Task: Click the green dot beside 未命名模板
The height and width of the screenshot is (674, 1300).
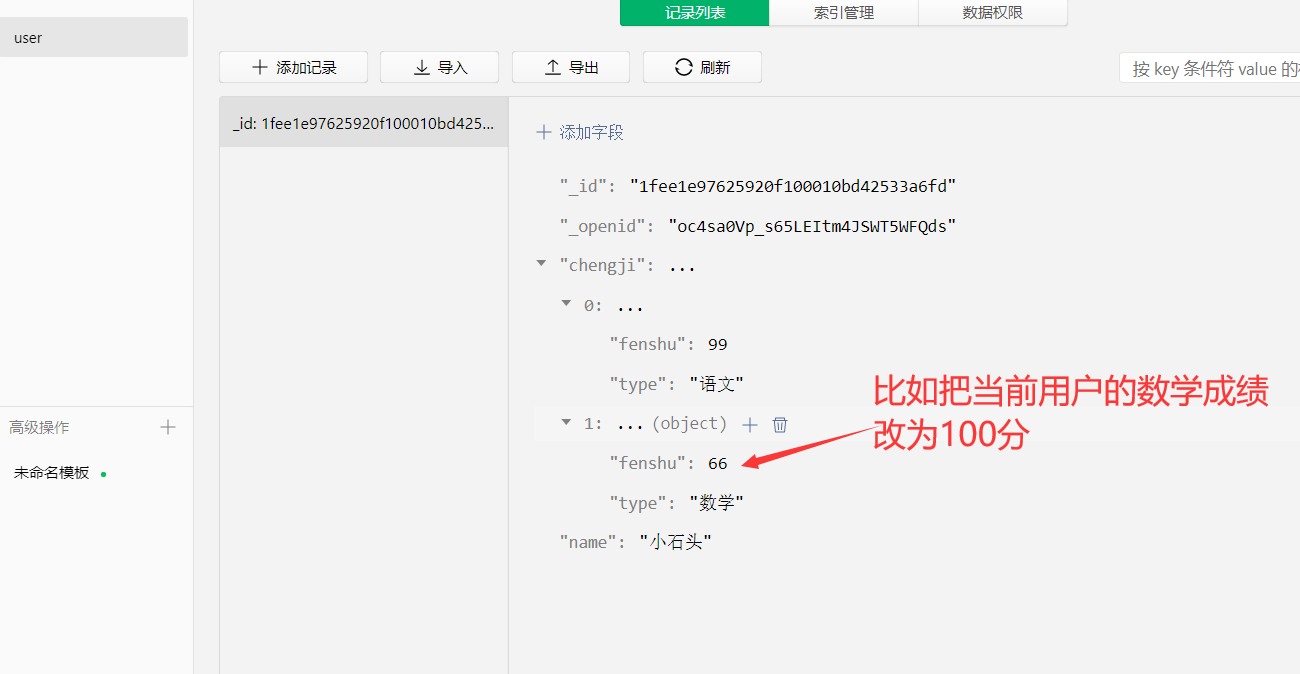Action: click(104, 472)
